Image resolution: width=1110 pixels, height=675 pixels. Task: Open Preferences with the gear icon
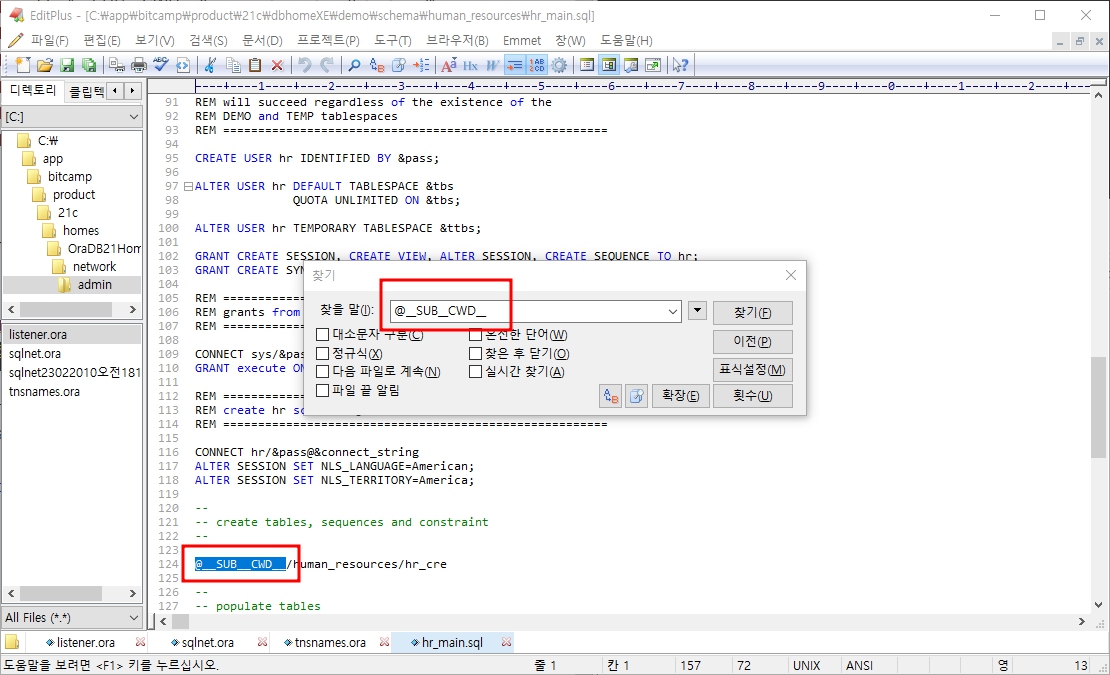(x=559, y=65)
